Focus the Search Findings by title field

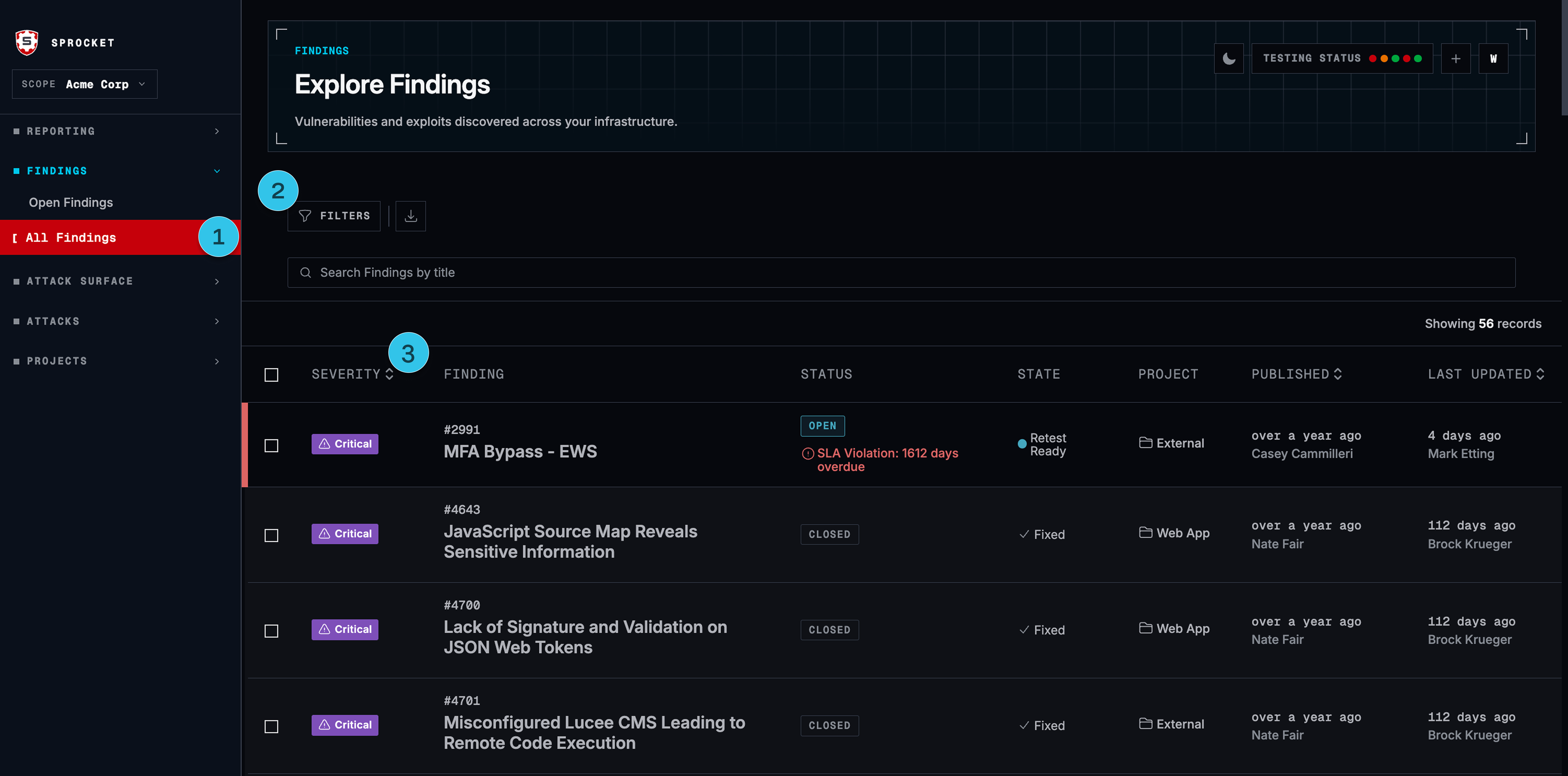click(x=901, y=273)
